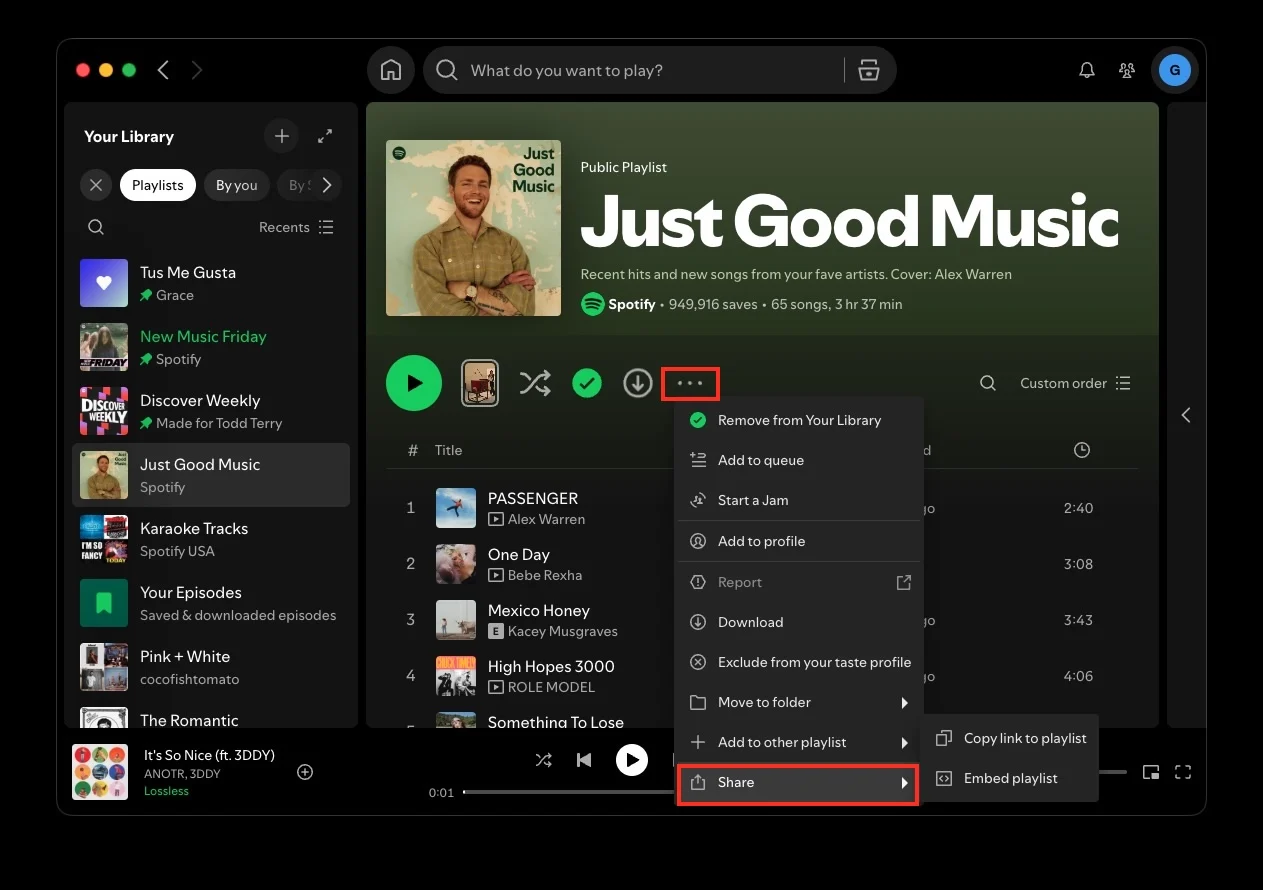
Task: Choose the Download menu entry
Action: [799, 622]
